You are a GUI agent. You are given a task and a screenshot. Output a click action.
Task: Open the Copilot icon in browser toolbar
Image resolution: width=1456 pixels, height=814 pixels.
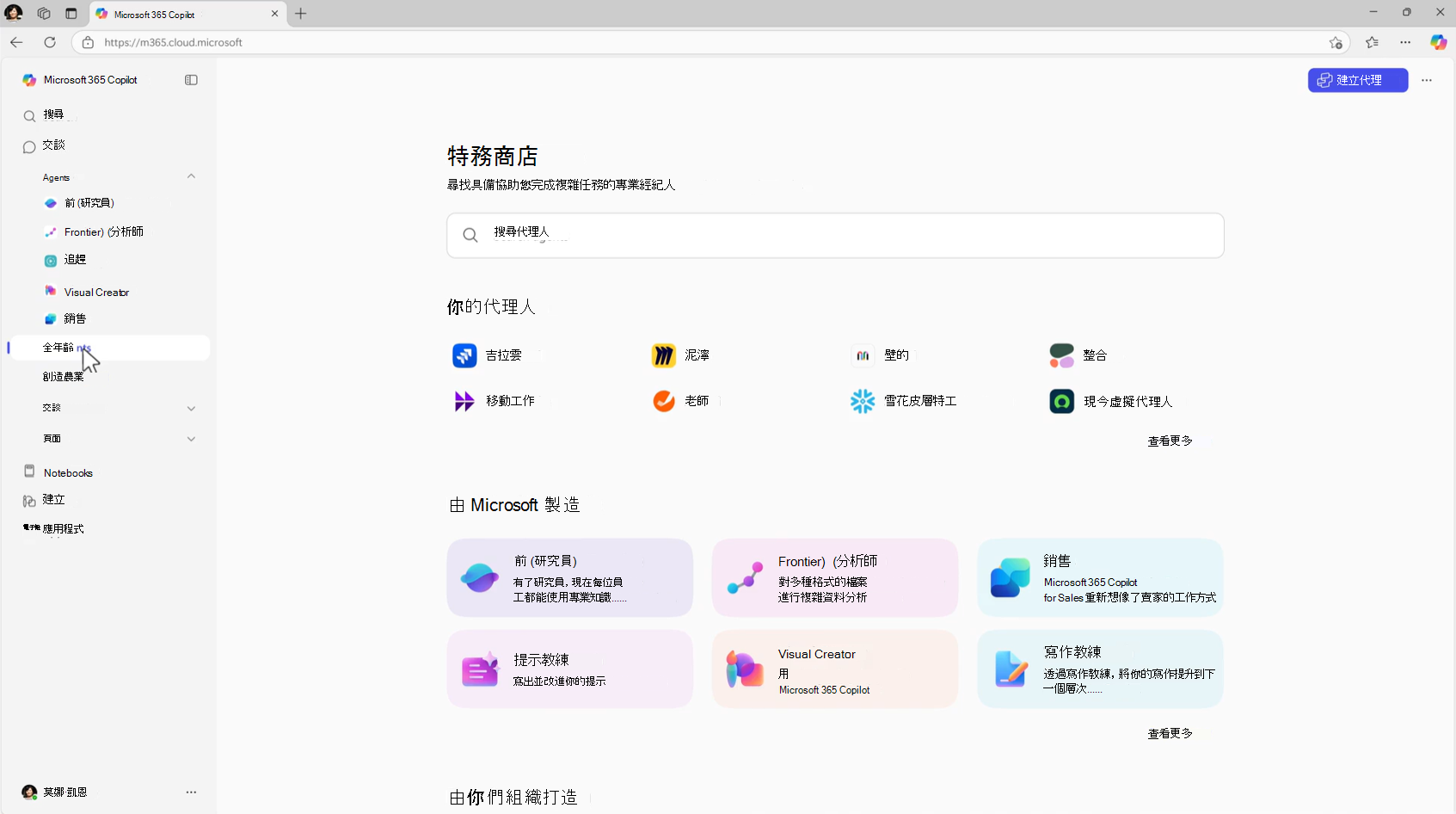1438,42
